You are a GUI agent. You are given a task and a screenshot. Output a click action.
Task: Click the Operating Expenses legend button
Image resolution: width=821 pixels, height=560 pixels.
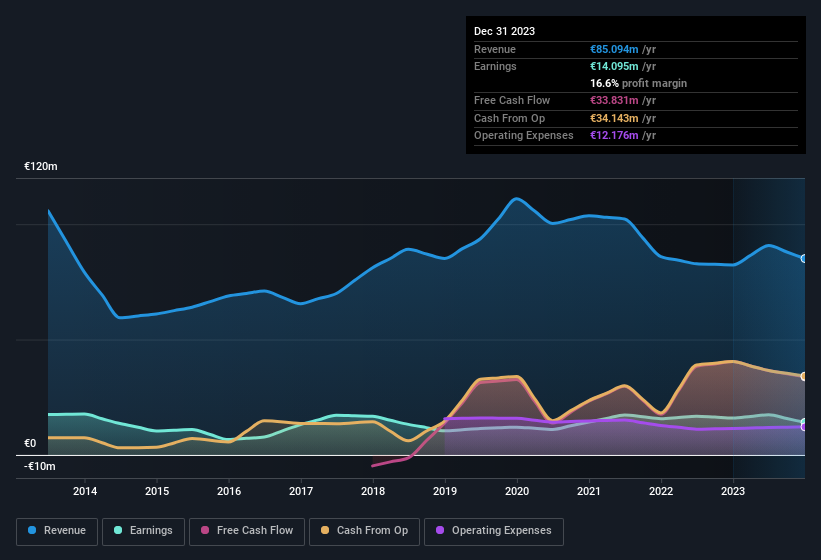(x=493, y=530)
